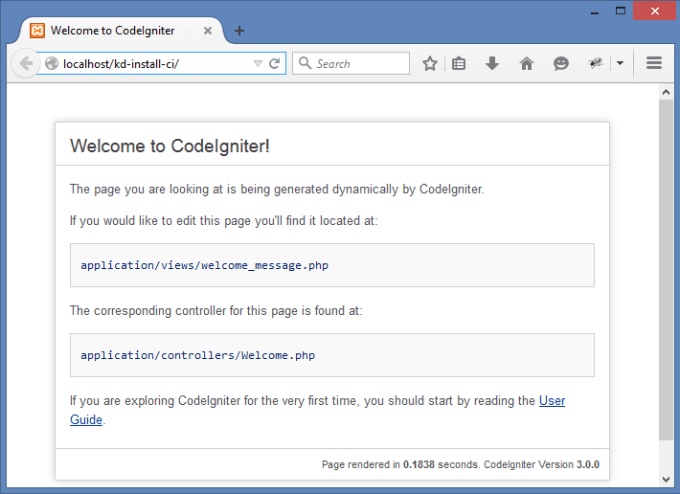The height and width of the screenshot is (494, 680).
Task: Click the version 3.0.0 text
Action: (x=588, y=465)
